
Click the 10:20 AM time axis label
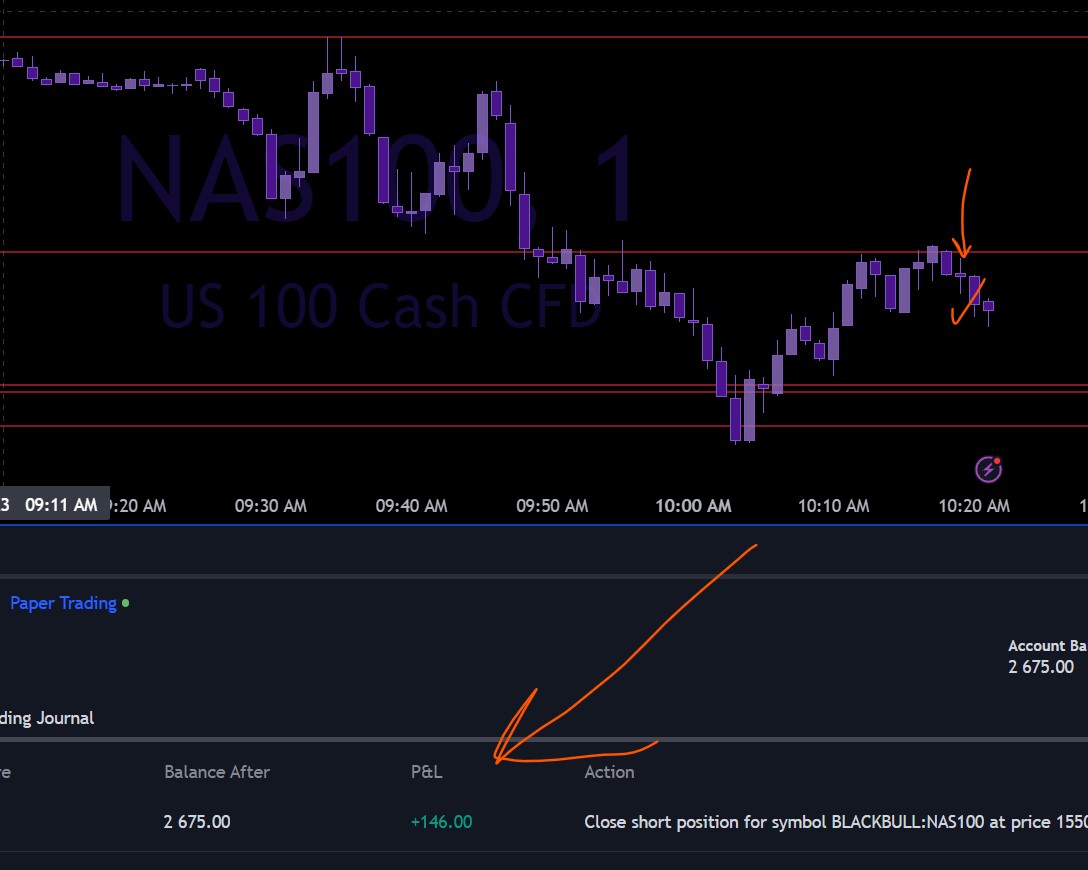[x=974, y=506]
